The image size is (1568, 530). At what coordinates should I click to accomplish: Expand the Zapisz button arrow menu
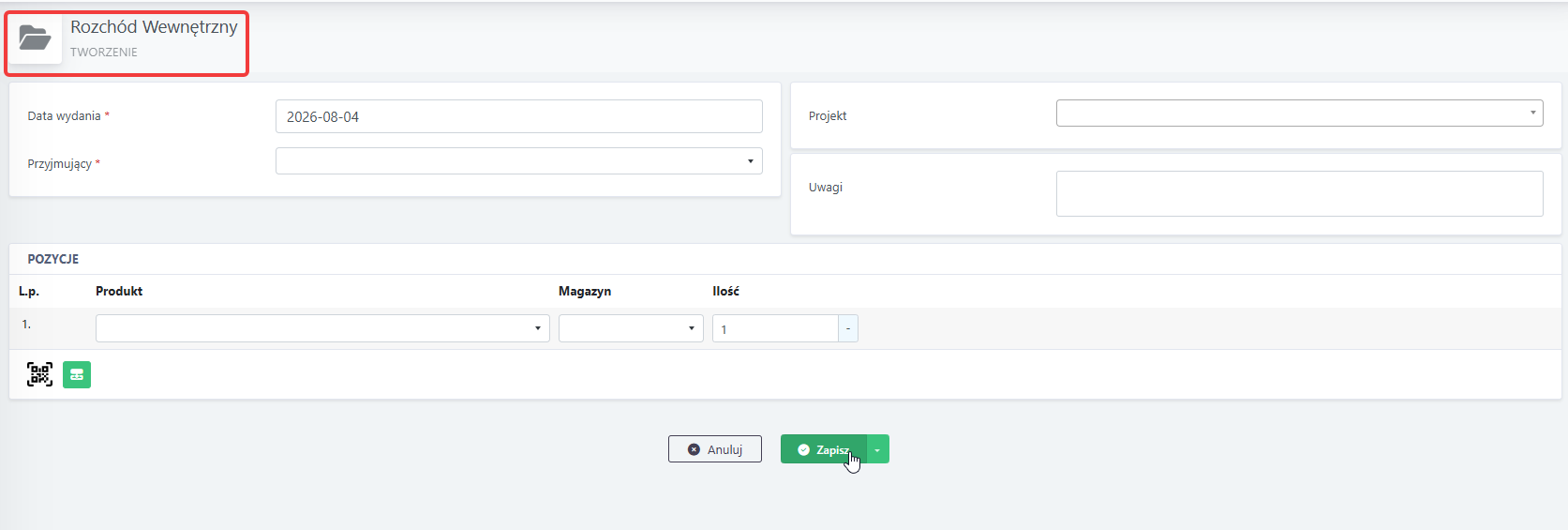(x=877, y=449)
